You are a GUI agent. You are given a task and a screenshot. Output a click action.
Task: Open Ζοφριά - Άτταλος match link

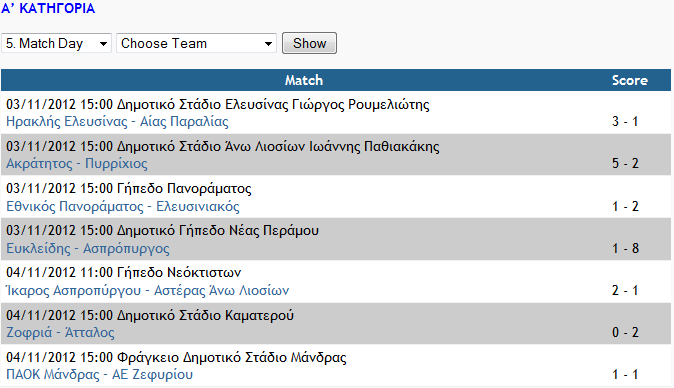click(x=60, y=333)
